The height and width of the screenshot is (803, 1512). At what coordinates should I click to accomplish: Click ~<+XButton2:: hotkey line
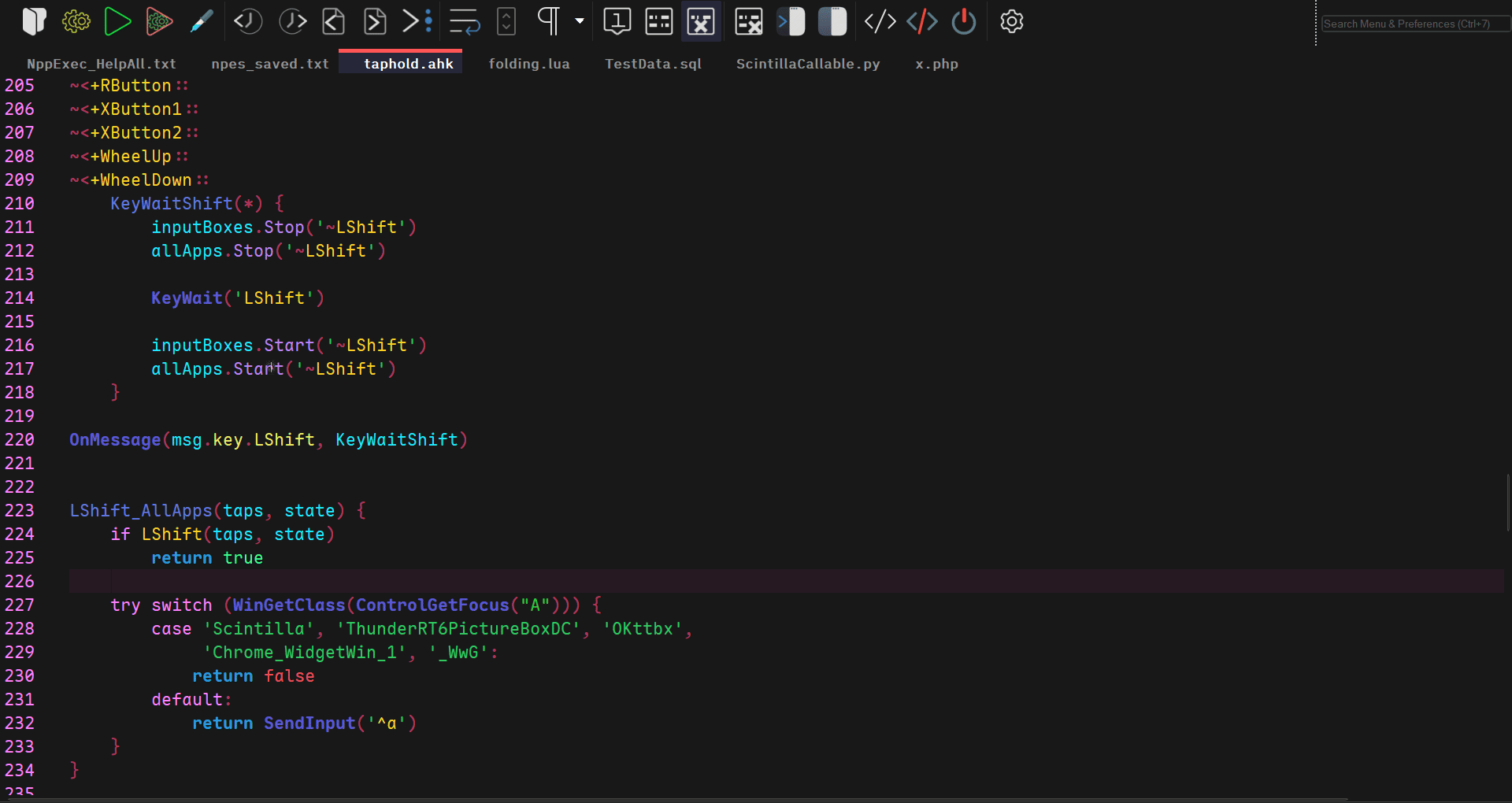[x=134, y=133]
